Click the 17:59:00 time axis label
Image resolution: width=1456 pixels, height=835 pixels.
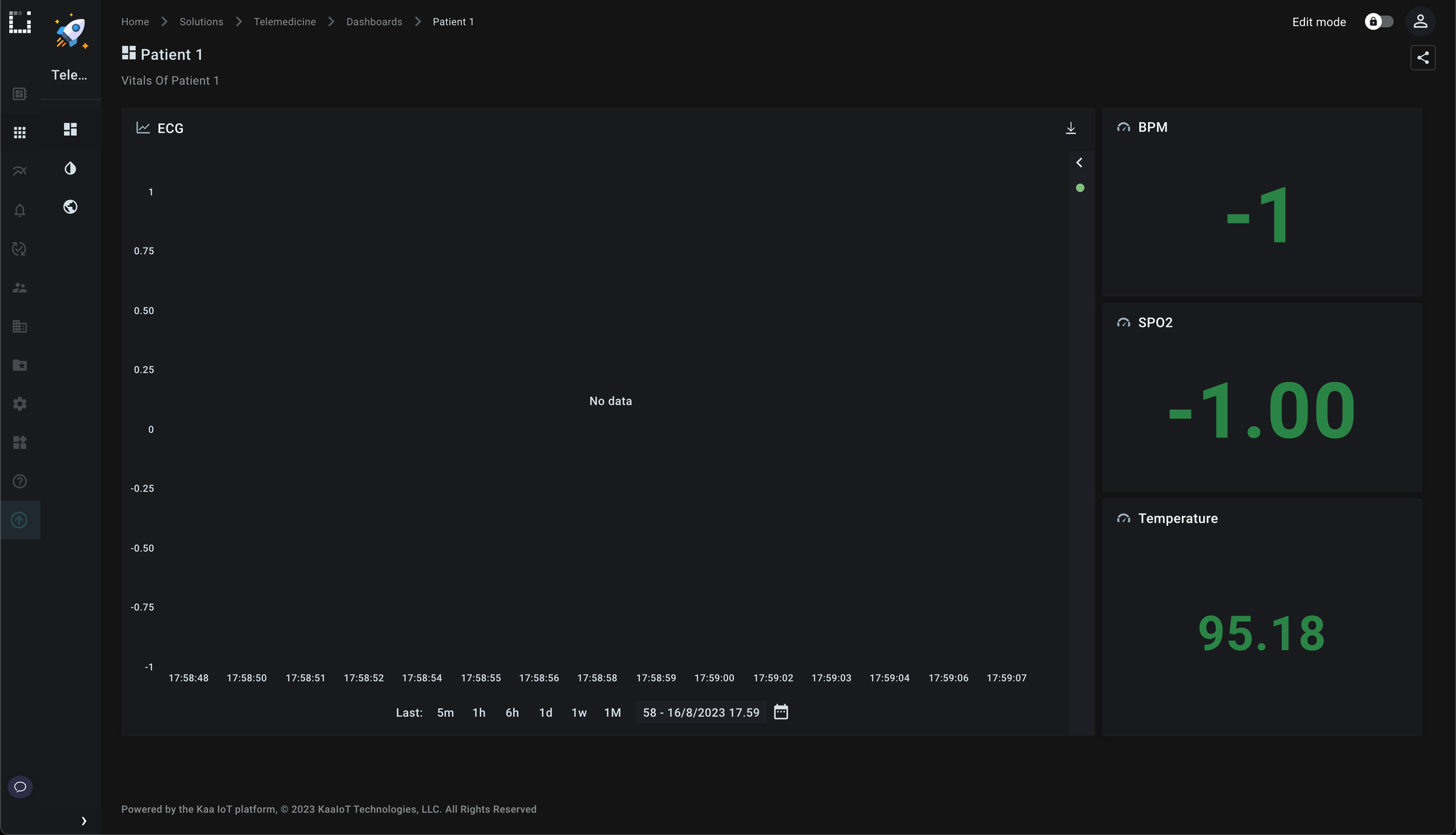[x=715, y=678]
